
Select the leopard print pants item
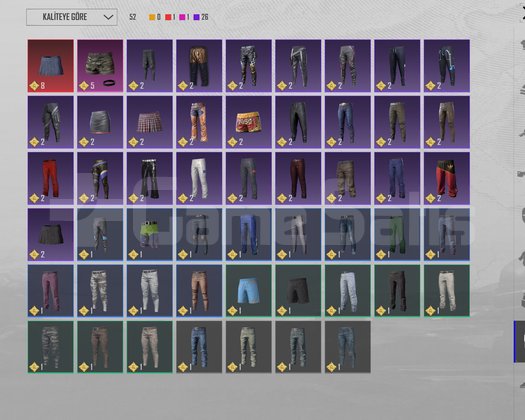tap(199, 66)
